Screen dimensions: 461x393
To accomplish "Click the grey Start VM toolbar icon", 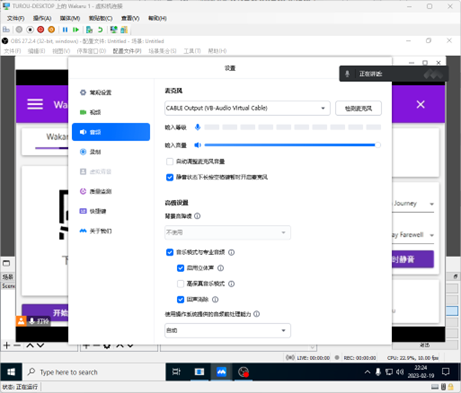I will (x=19, y=30).
